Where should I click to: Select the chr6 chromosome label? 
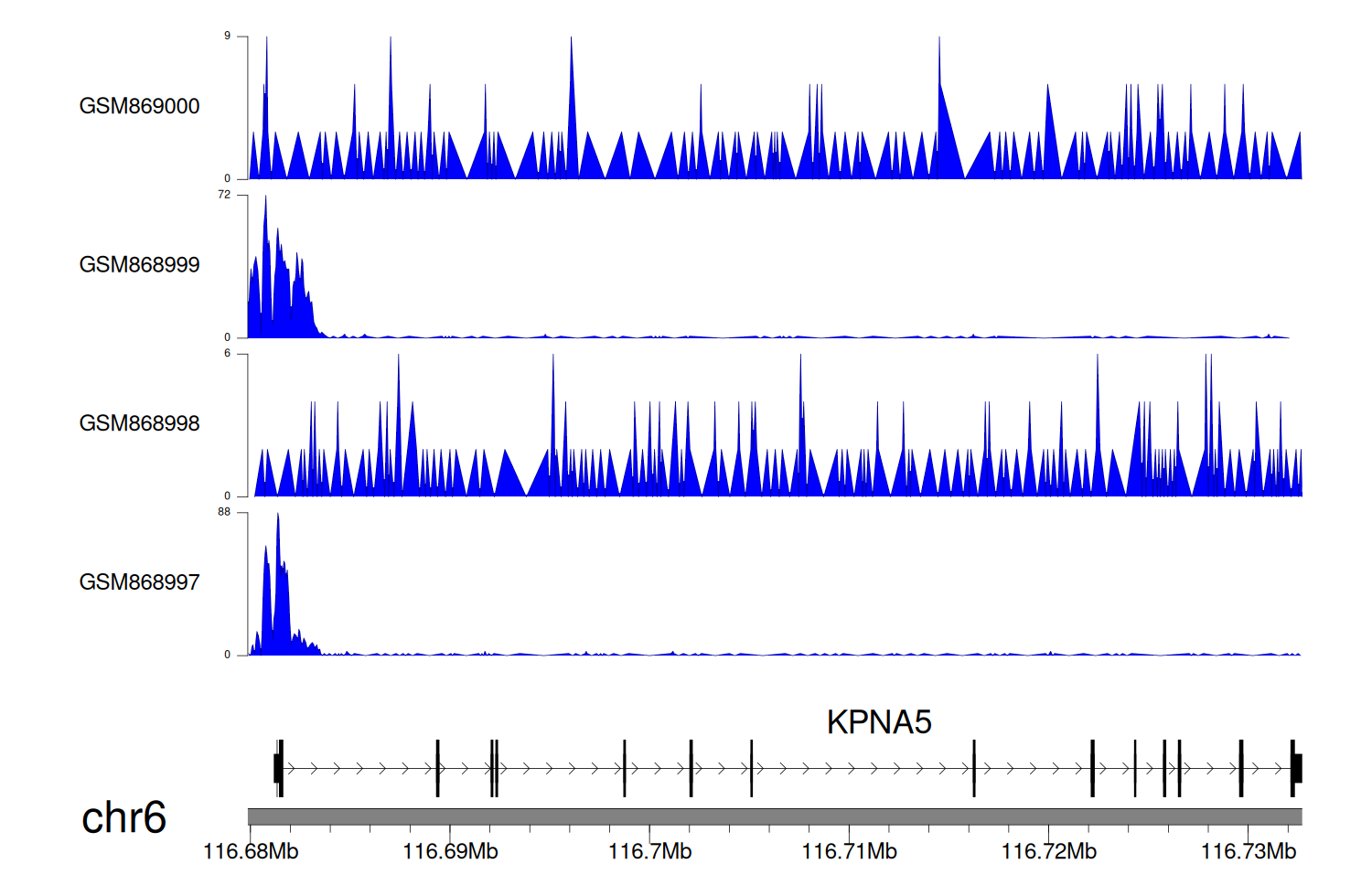coord(123,817)
